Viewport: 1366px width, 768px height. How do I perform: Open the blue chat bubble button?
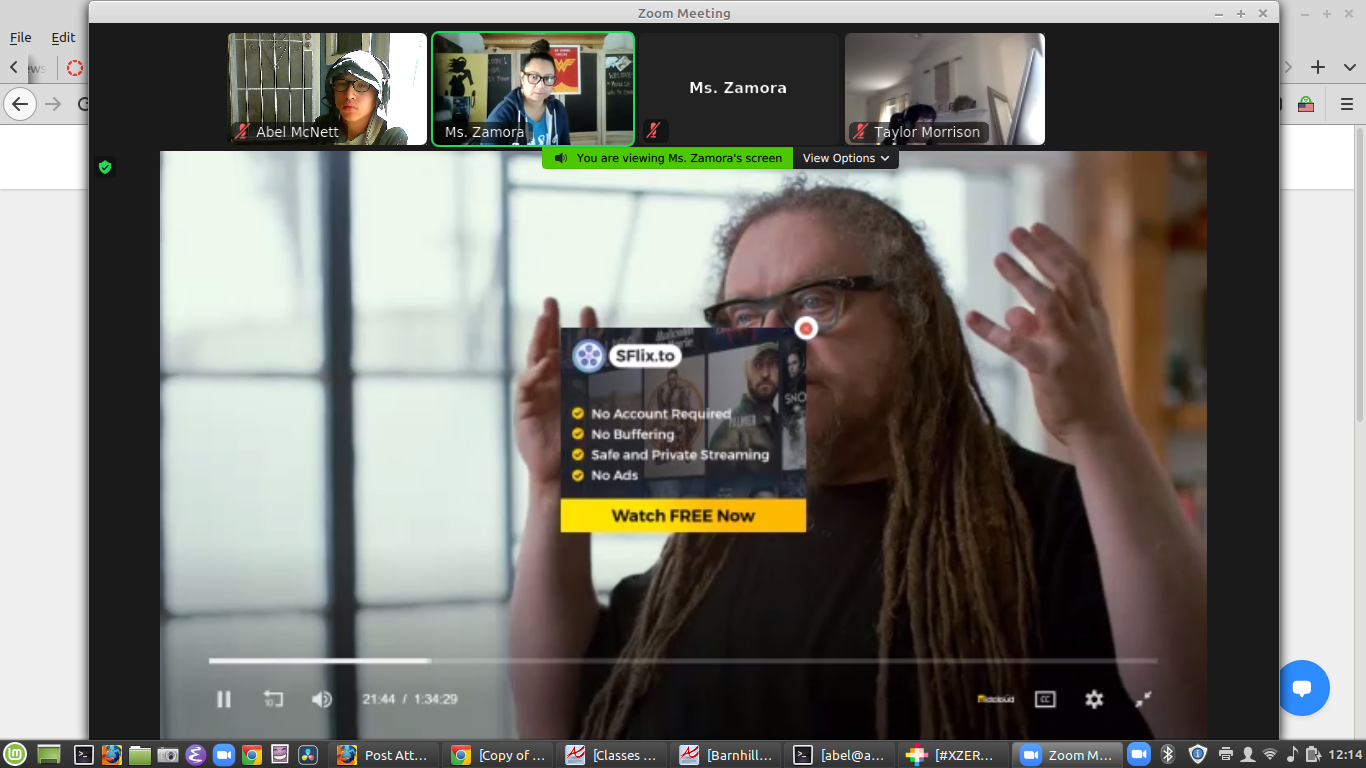[x=1302, y=688]
